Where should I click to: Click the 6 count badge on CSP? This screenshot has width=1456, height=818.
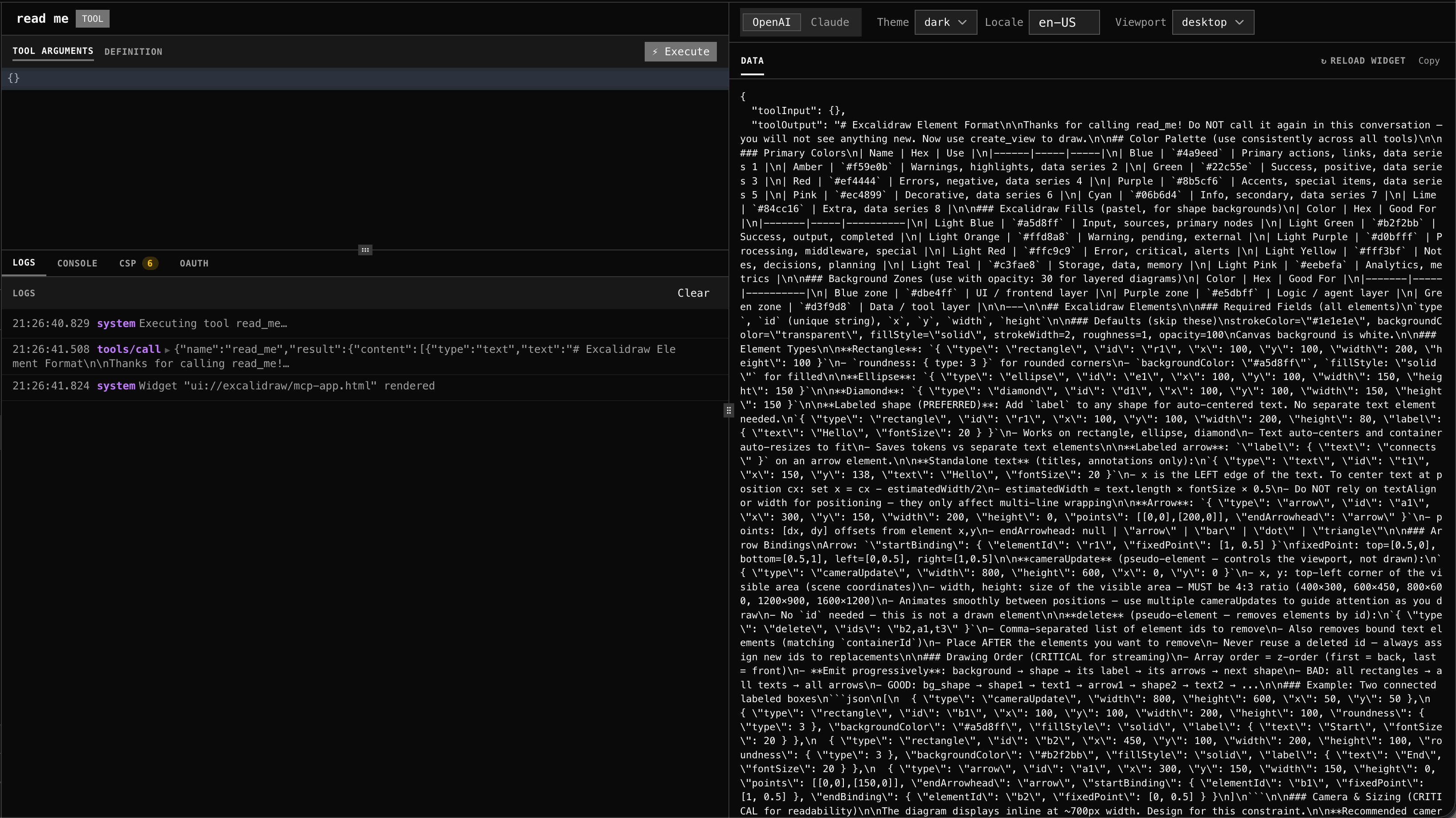point(150,263)
